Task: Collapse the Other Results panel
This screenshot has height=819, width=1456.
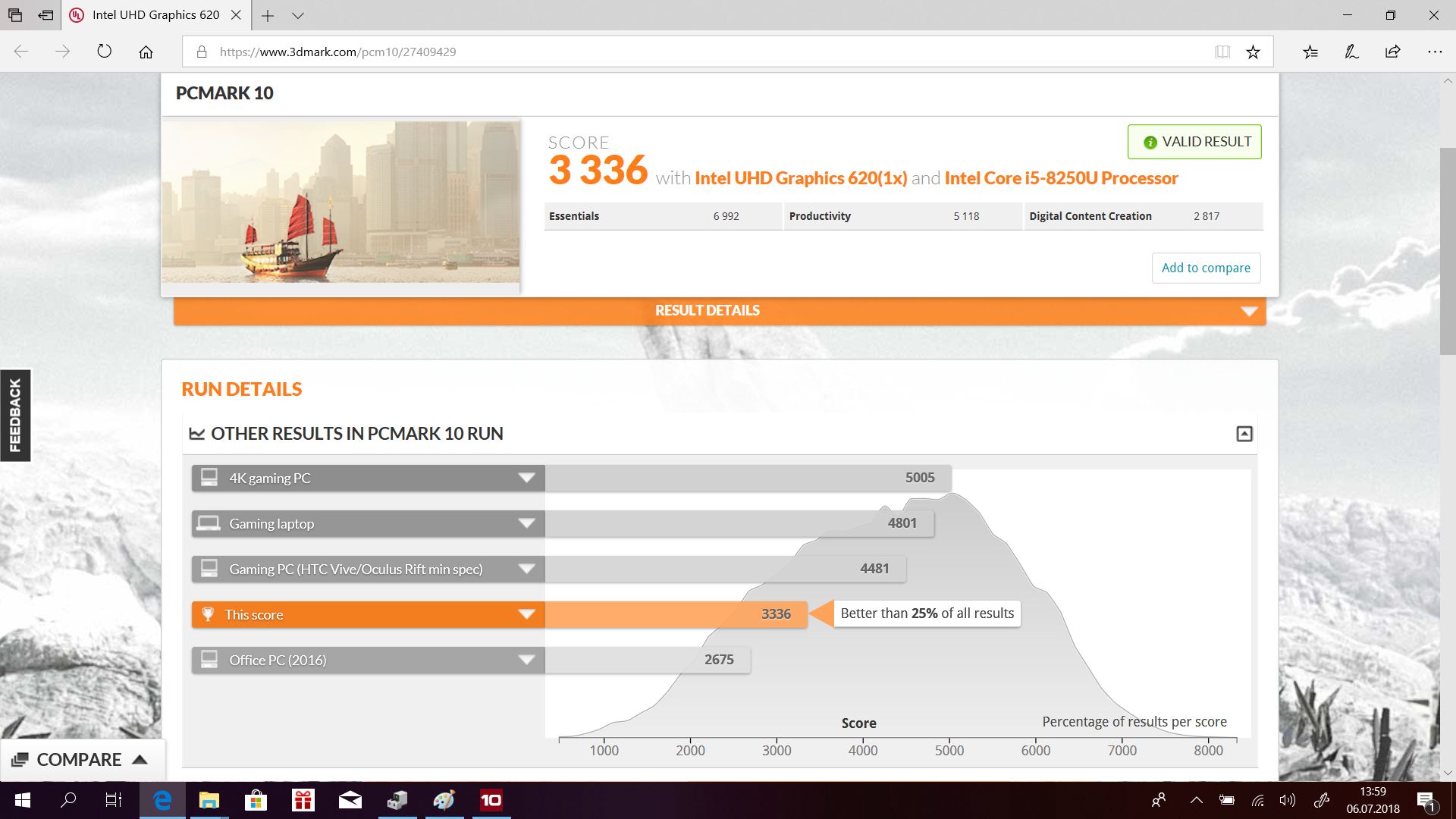Action: click(x=1244, y=433)
